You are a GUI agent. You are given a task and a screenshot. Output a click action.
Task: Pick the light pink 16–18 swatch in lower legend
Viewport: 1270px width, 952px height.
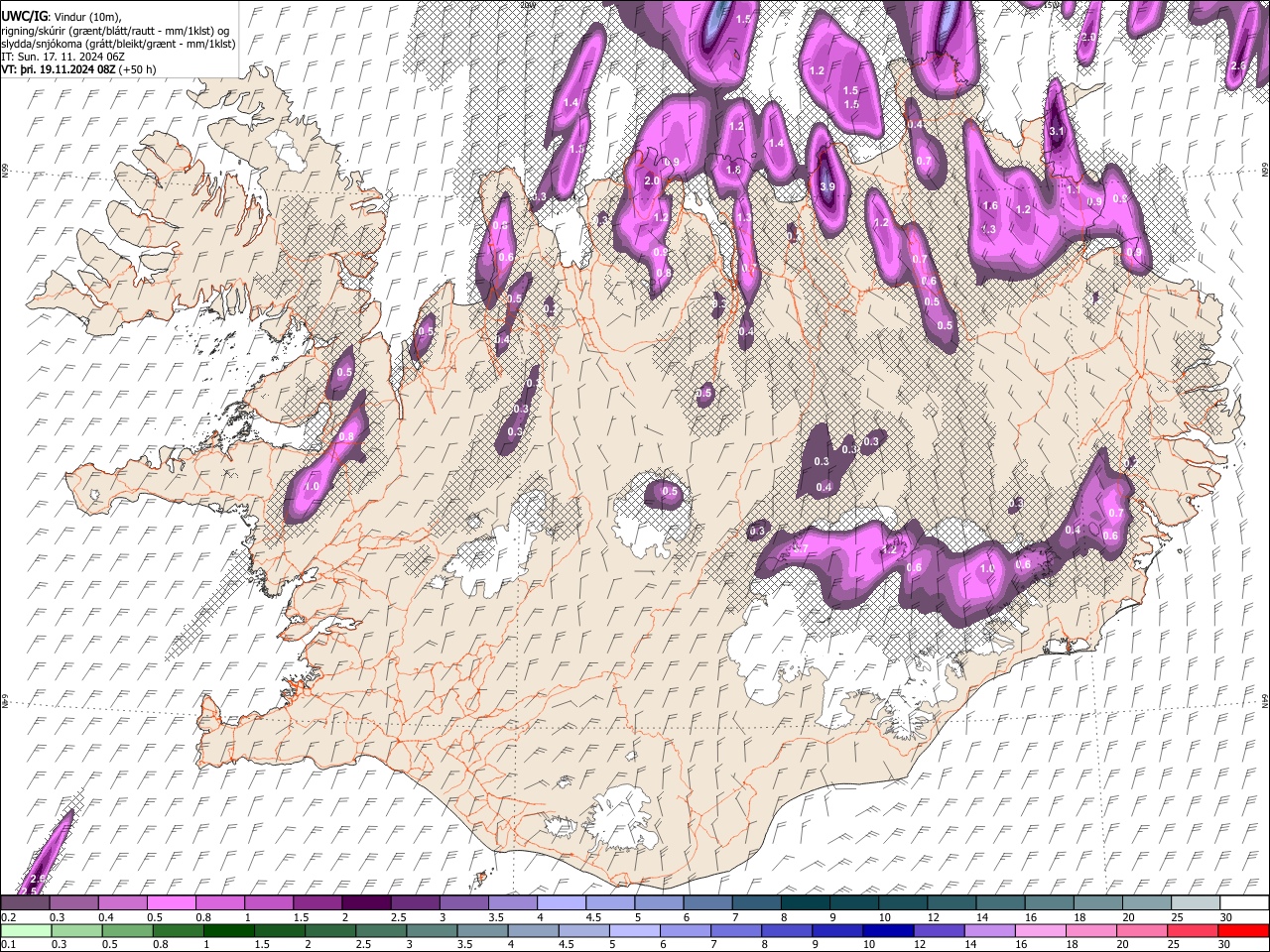(1040, 930)
